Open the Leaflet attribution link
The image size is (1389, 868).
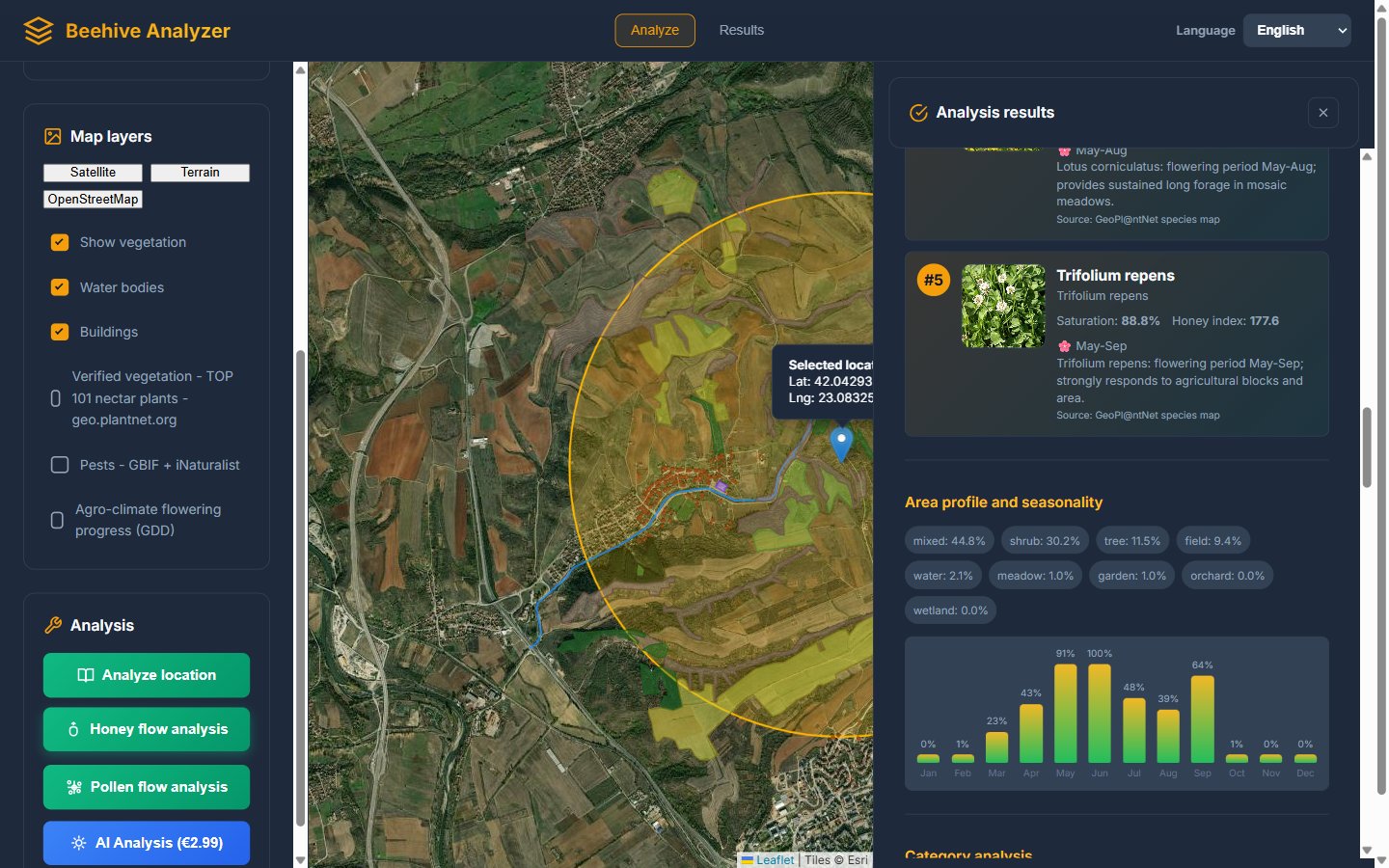pyautogui.click(x=775, y=860)
